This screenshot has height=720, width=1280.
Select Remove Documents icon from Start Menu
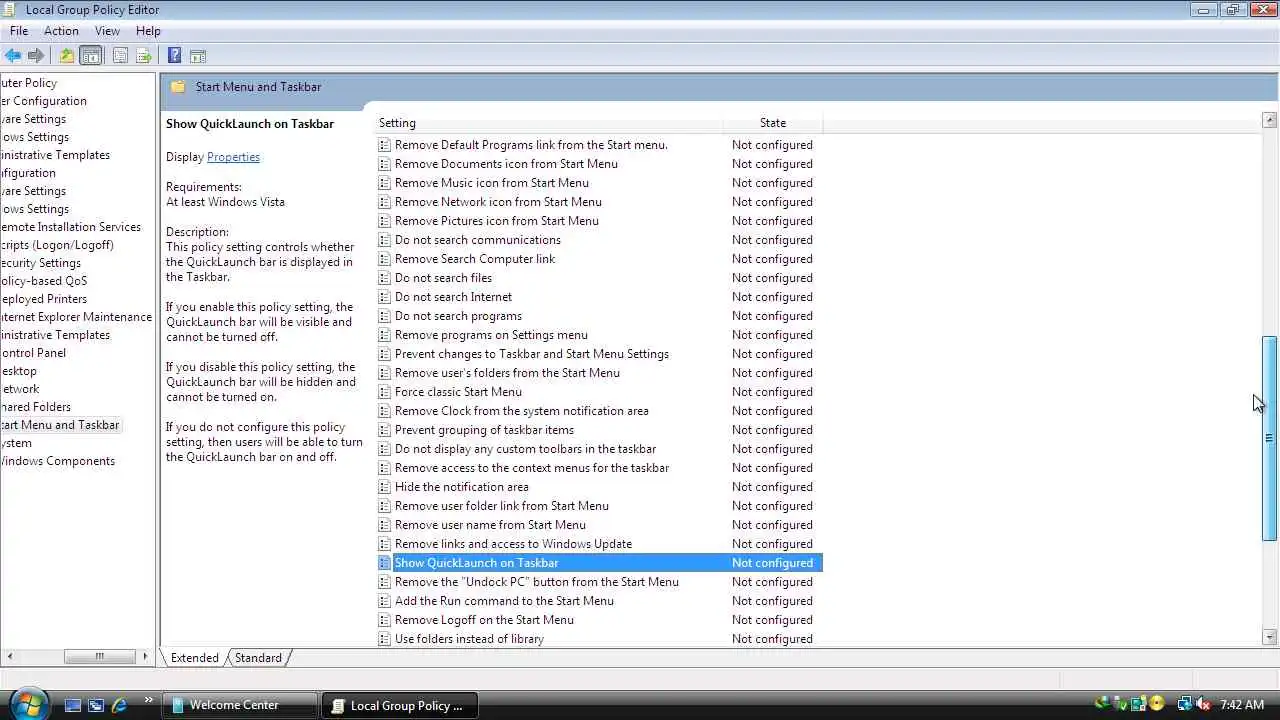506,164
